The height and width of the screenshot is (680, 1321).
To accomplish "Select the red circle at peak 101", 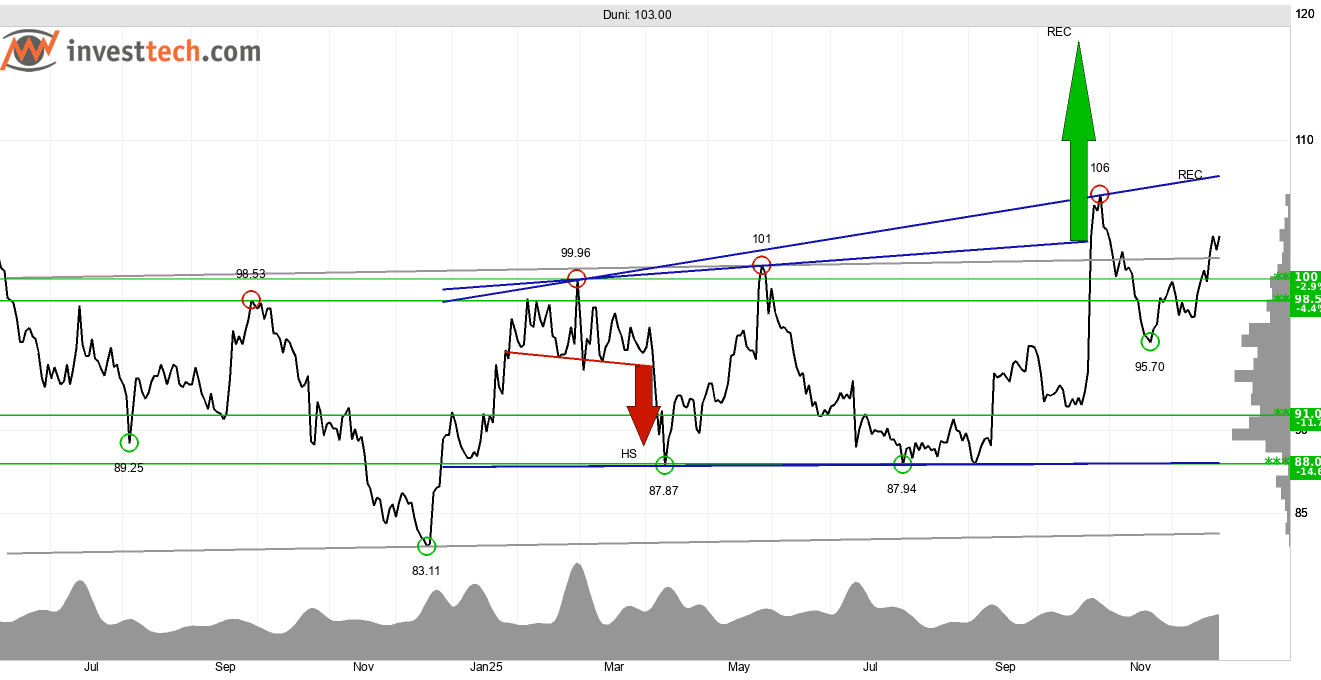I will pos(761,265).
